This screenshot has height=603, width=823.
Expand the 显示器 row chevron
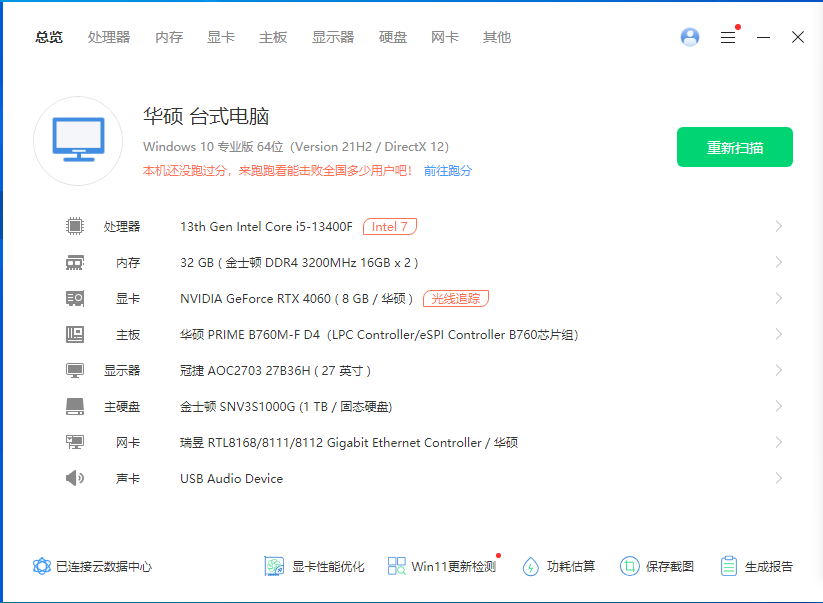coord(779,371)
